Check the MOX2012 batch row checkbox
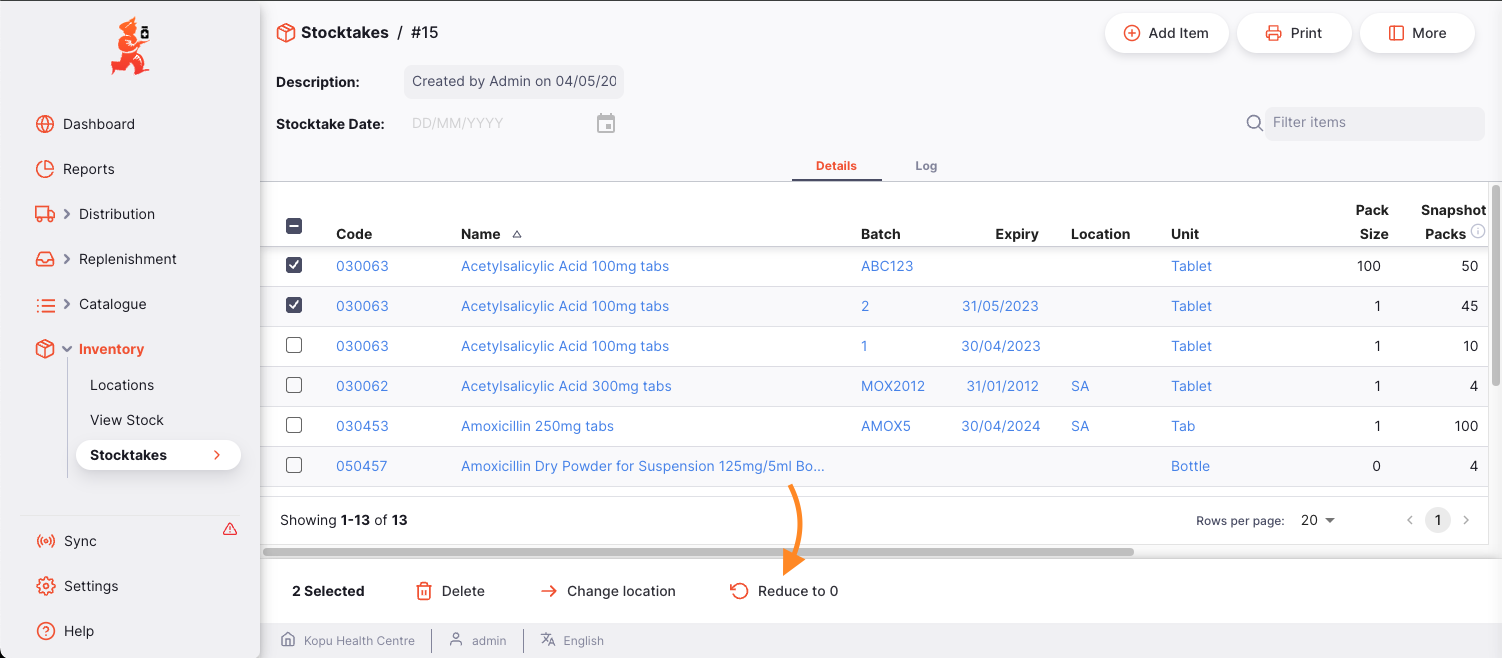1502x658 pixels. [x=294, y=386]
